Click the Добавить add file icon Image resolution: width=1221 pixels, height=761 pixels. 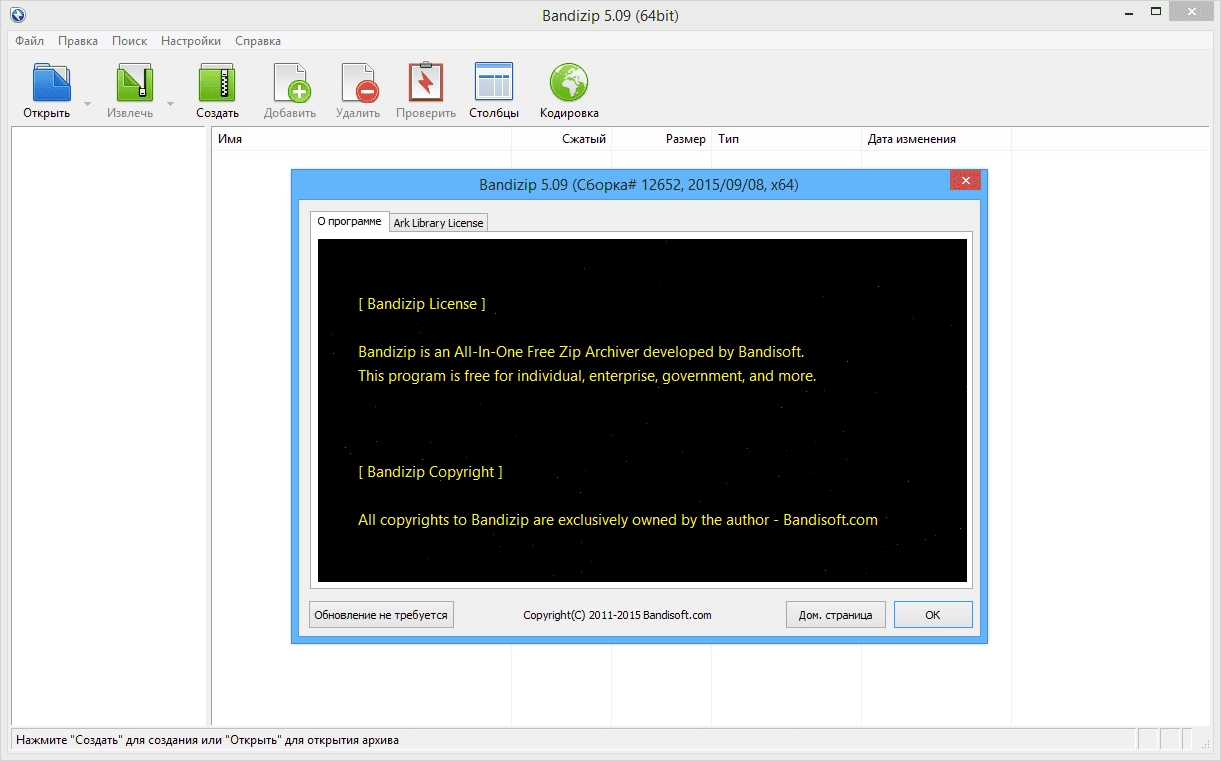click(x=290, y=83)
